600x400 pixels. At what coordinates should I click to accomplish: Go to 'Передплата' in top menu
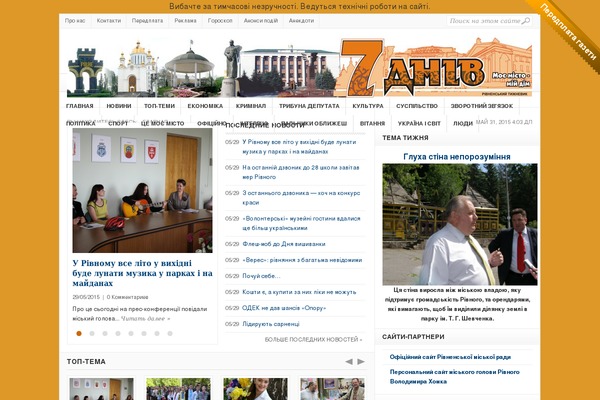[x=147, y=21]
